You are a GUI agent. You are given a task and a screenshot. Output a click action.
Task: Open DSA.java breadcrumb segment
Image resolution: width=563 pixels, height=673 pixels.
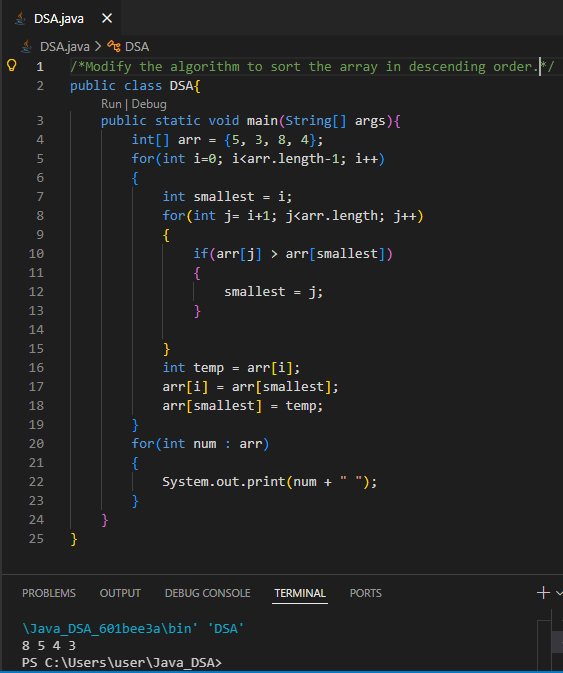[x=65, y=46]
